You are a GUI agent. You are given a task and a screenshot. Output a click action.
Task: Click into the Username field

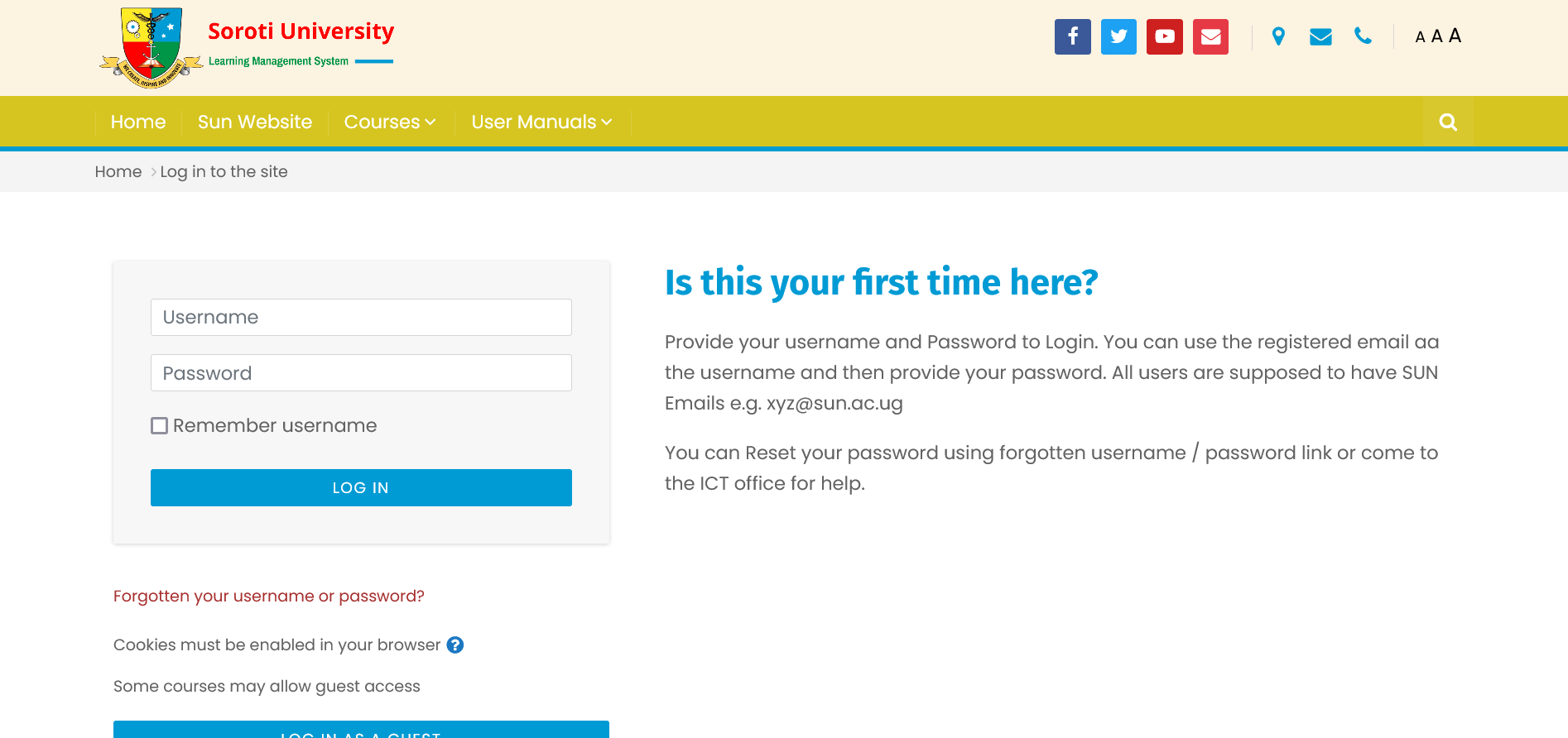[x=361, y=318]
